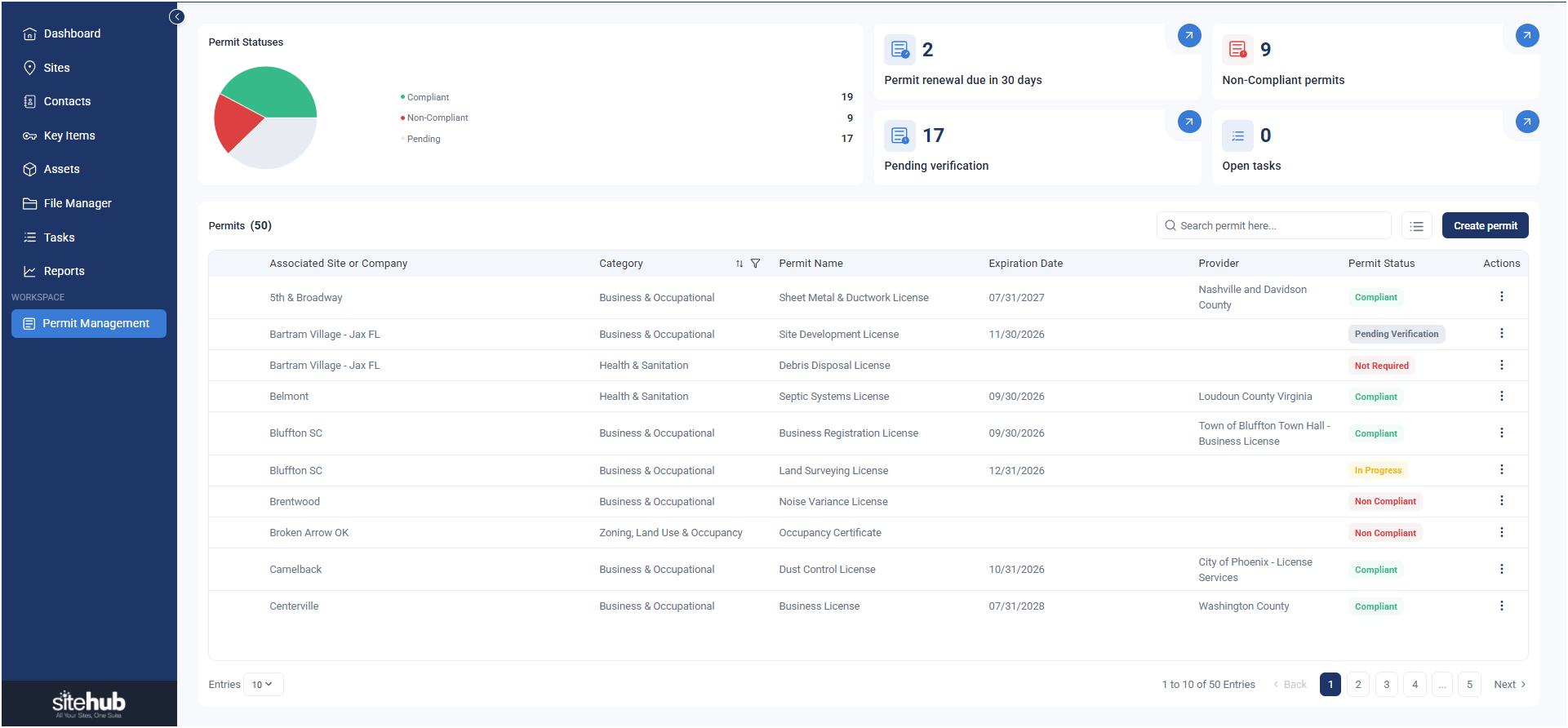Open actions menu for Land Surveying License
Screen dimensions: 1568x728
point(1501,469)
